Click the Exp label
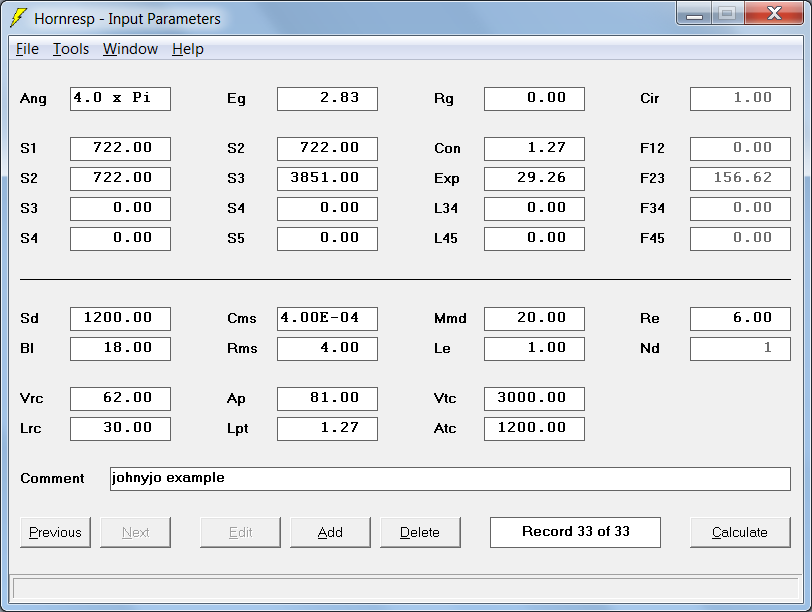 (x=446, y=179)
